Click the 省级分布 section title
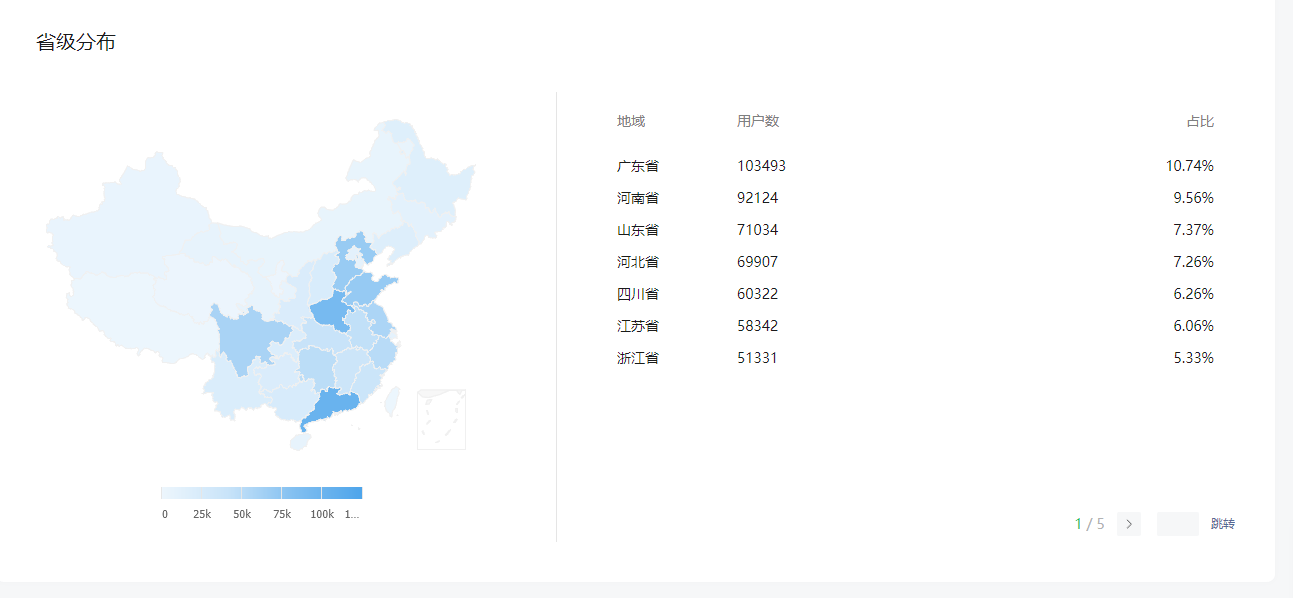1293x598 pixels. click(x=76, y=42)
